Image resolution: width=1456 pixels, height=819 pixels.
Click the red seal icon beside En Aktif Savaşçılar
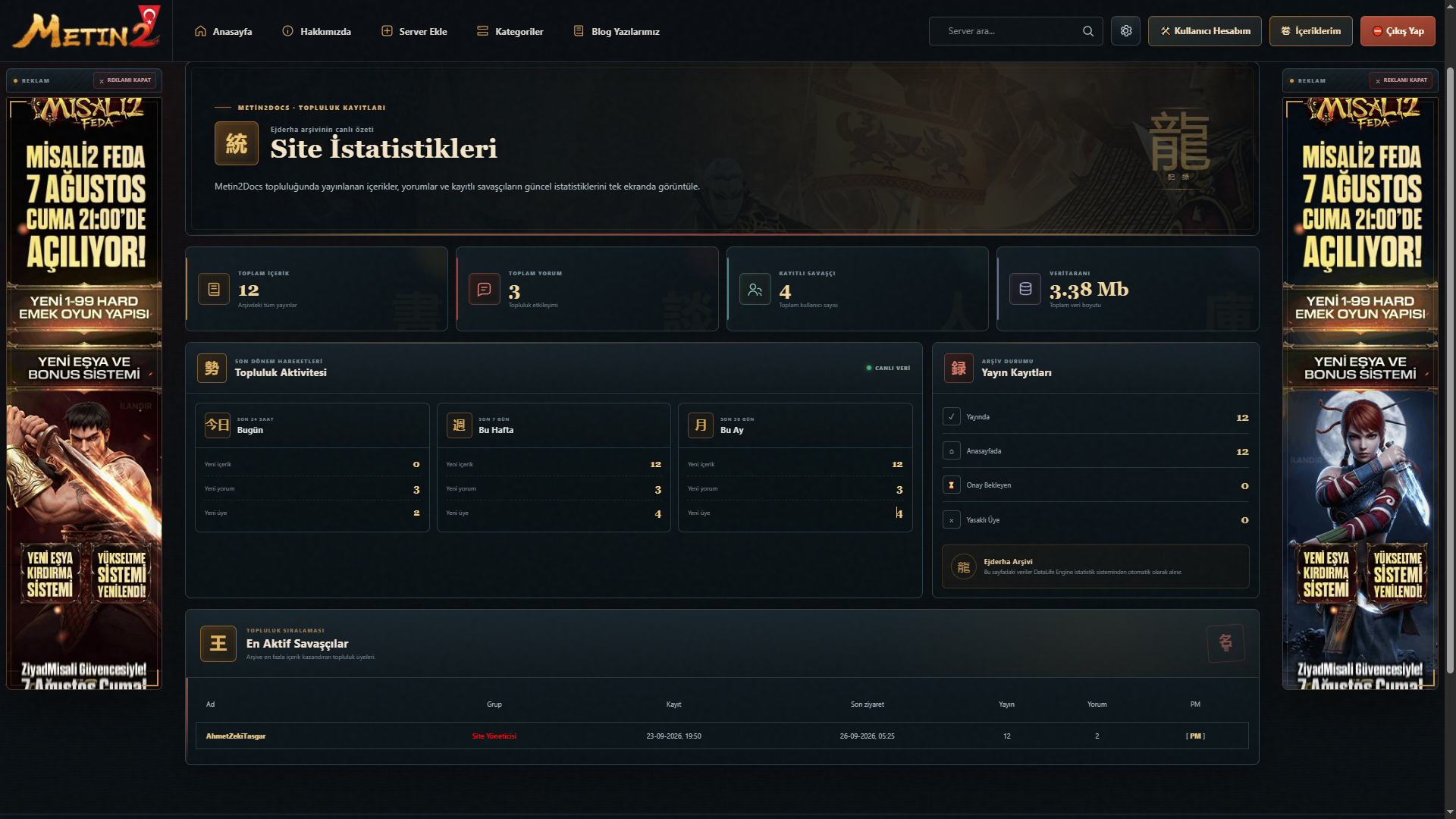[x=1225, y=643]
